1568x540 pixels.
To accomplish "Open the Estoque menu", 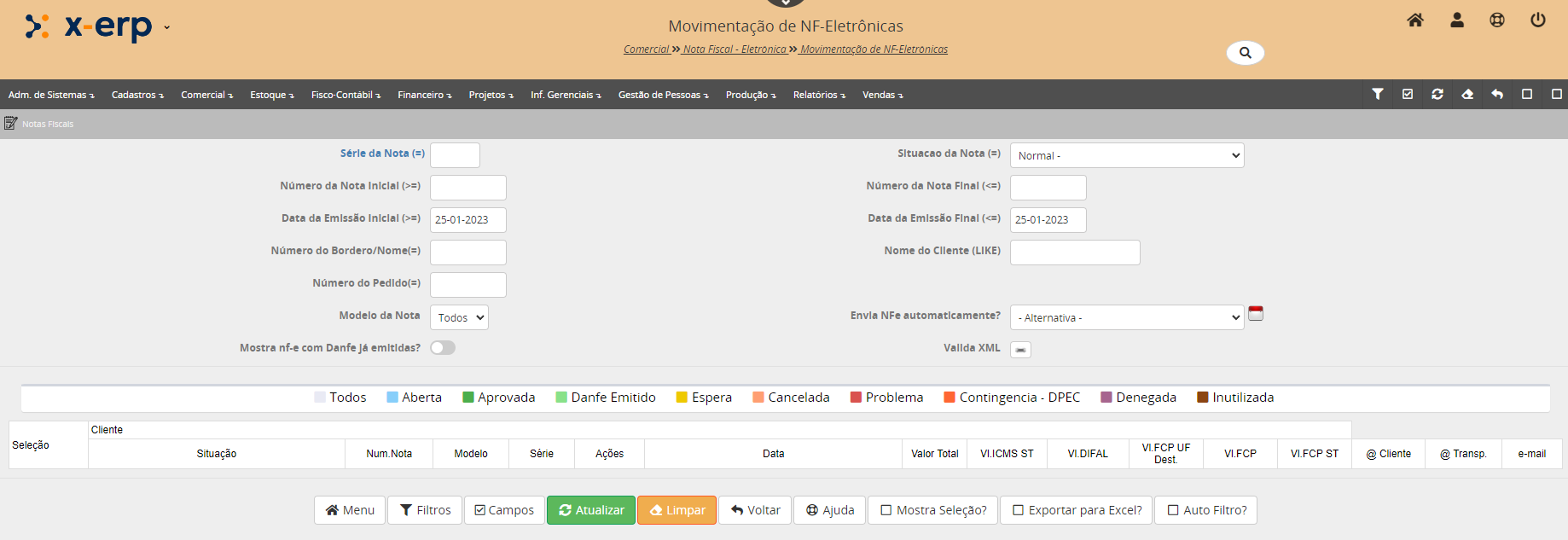I will coord(271,95).
